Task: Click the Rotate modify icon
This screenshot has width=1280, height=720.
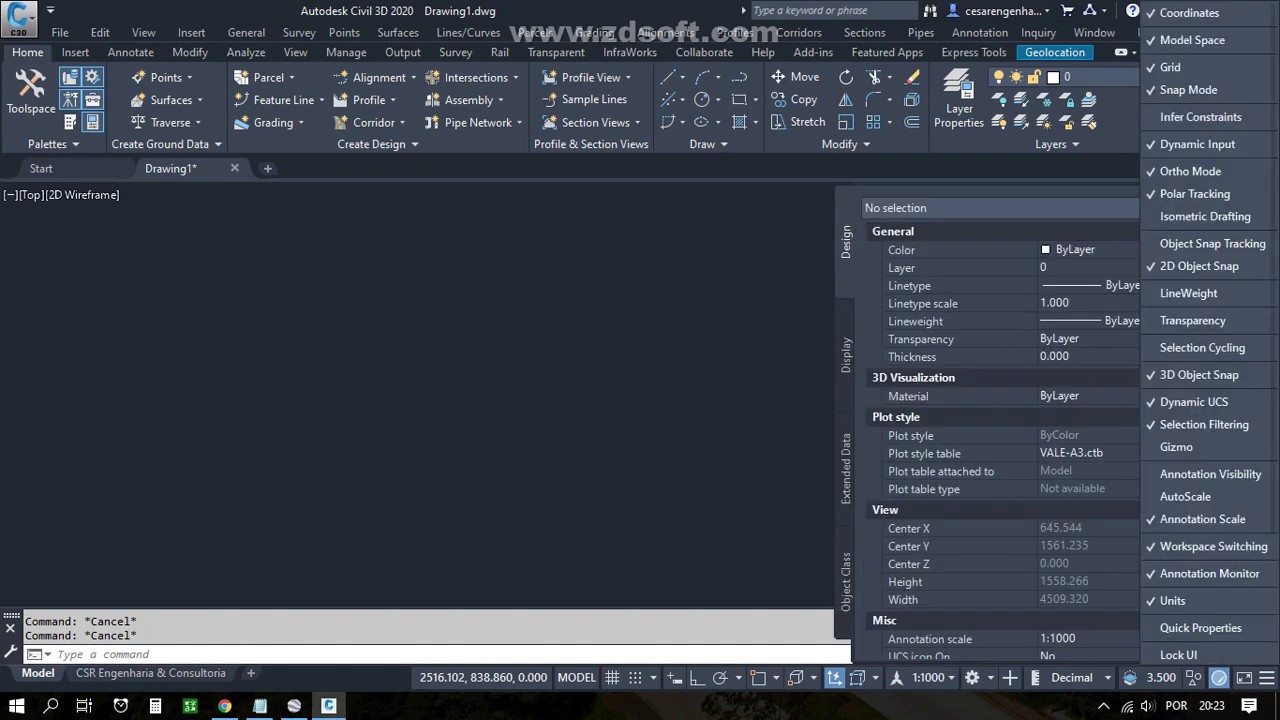Action: pyautogui.click(x=846, y=77)
